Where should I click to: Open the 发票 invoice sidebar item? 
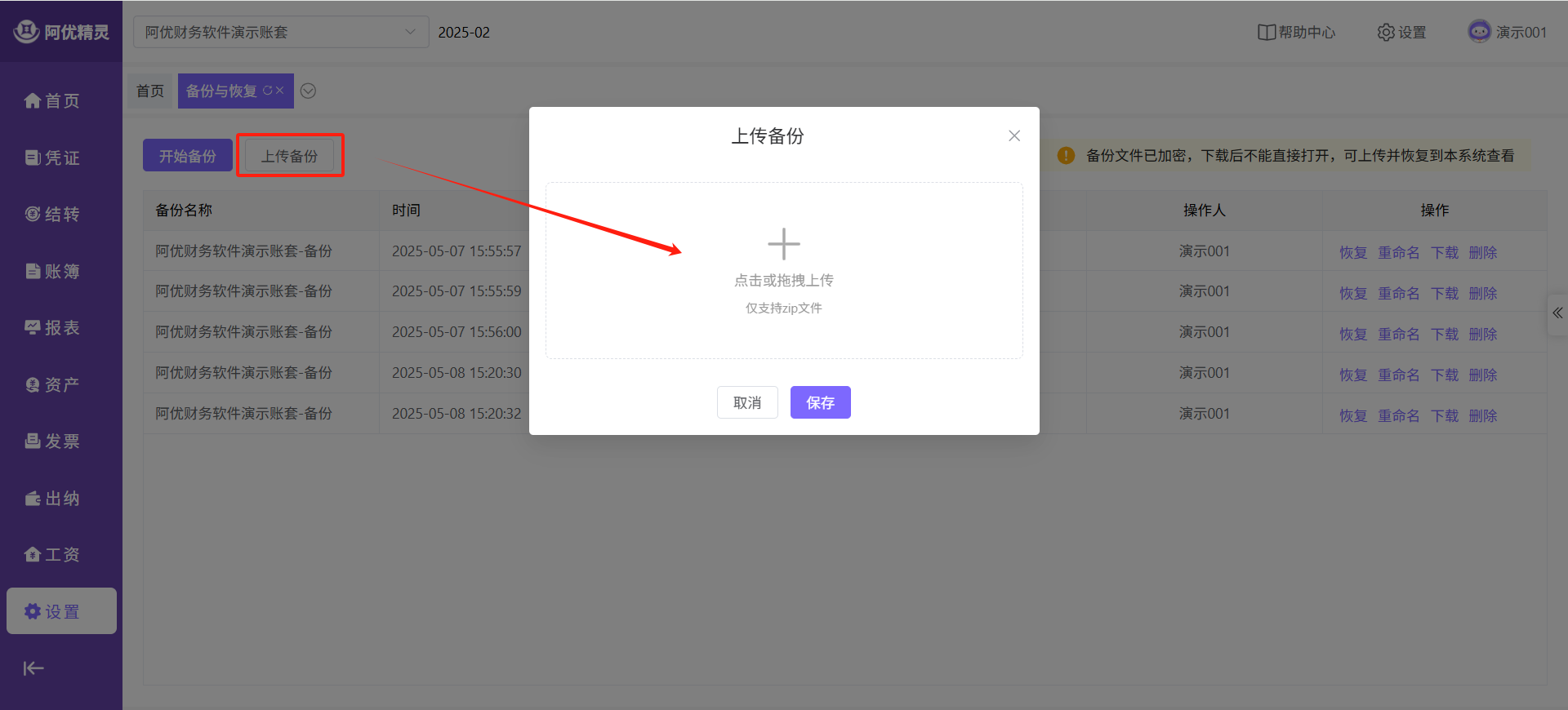(x=52, y=442)
